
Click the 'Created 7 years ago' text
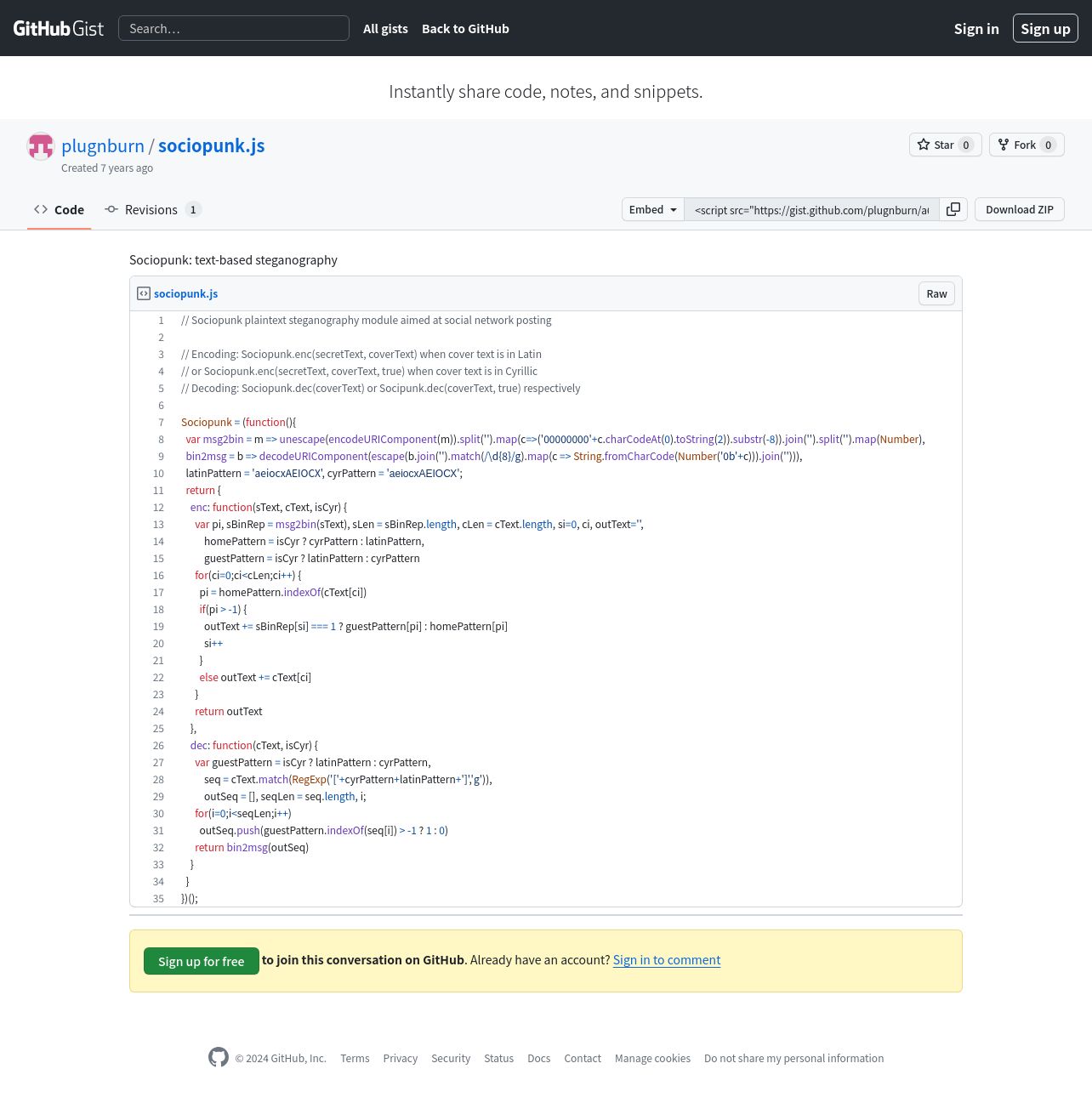(x=107, y=168)
